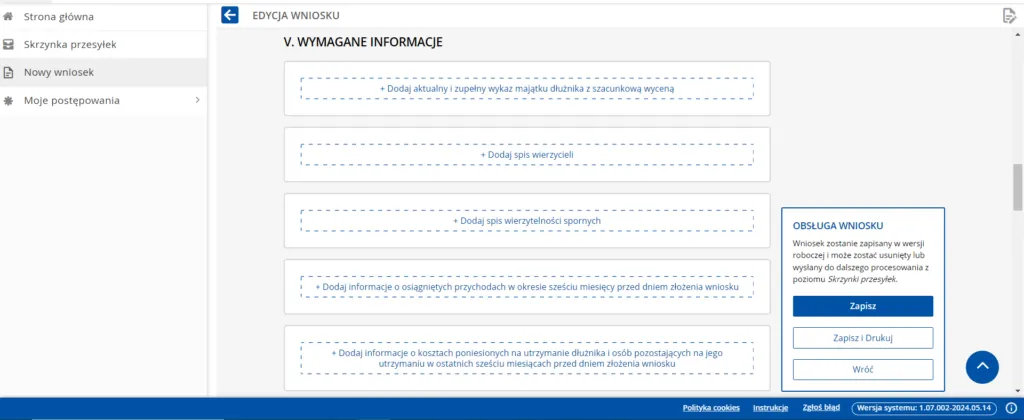
Task: Click the round scroll-to-top arrow button
Action: [x=982, y=367]
